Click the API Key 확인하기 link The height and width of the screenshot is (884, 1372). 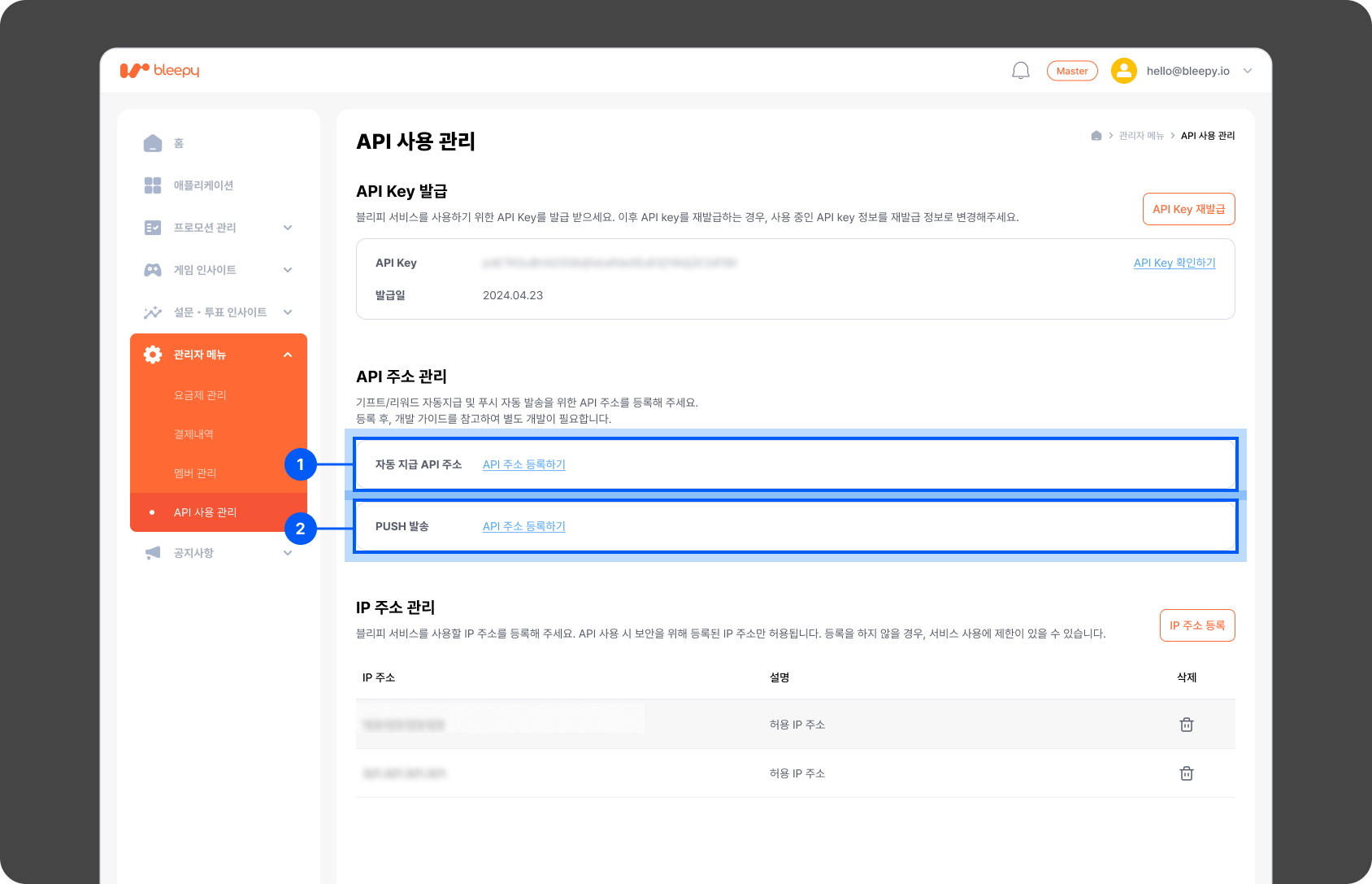1174,263
